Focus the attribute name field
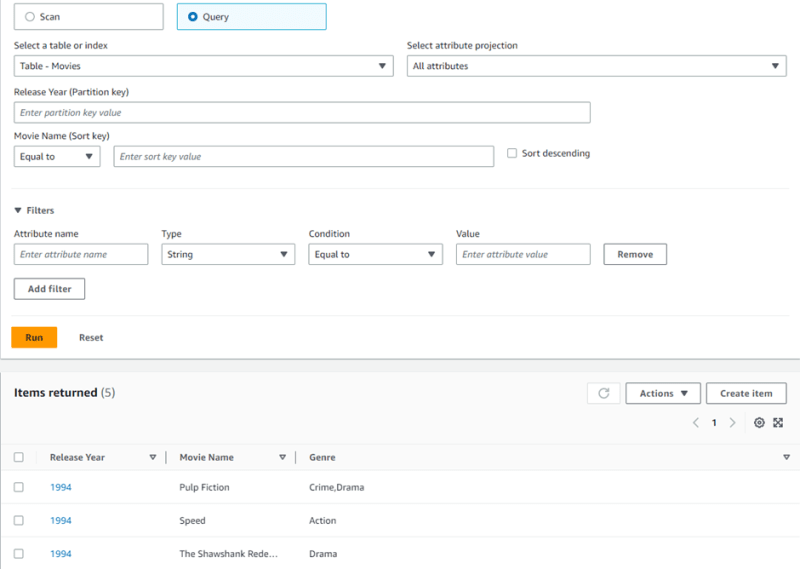The height and width of the screenshot is (569, 800). pos(81,254)
